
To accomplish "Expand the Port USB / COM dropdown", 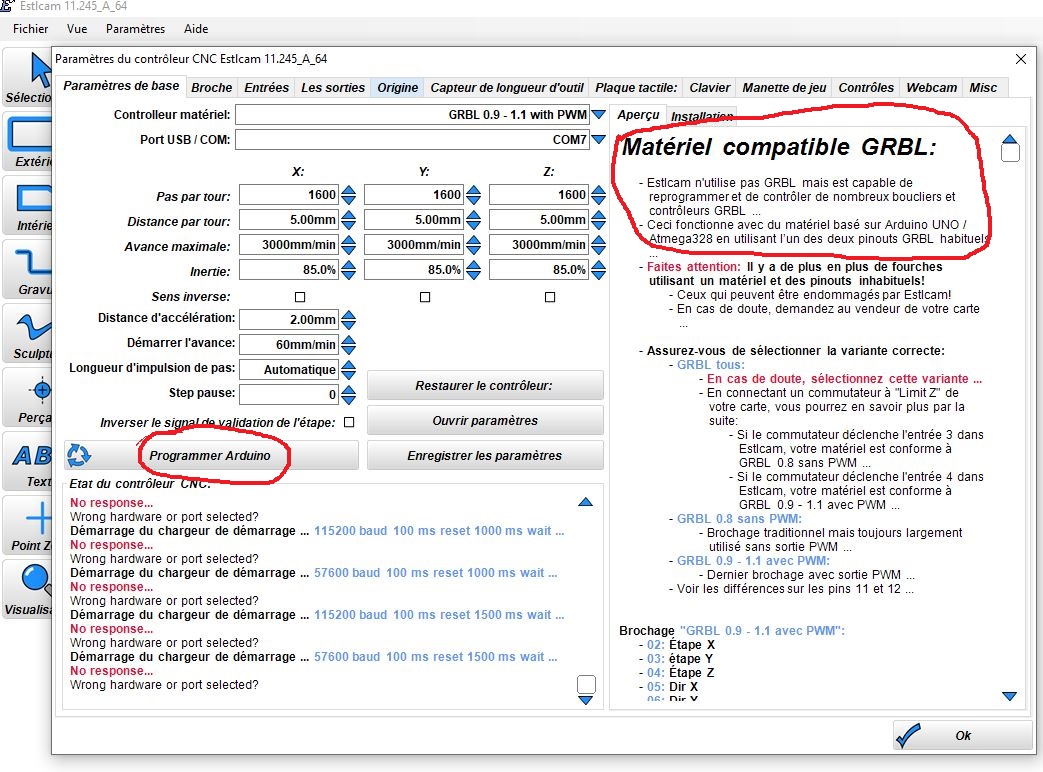I will coord(599,140).
